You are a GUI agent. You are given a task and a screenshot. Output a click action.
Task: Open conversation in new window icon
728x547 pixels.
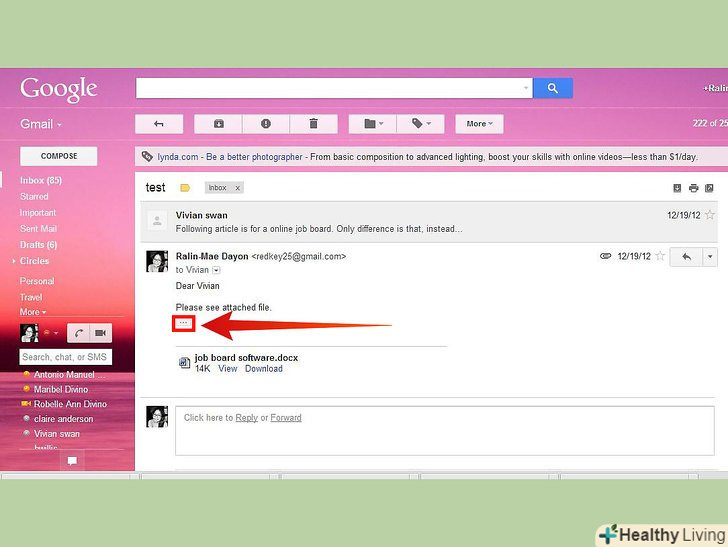click(x=709, y=188)
